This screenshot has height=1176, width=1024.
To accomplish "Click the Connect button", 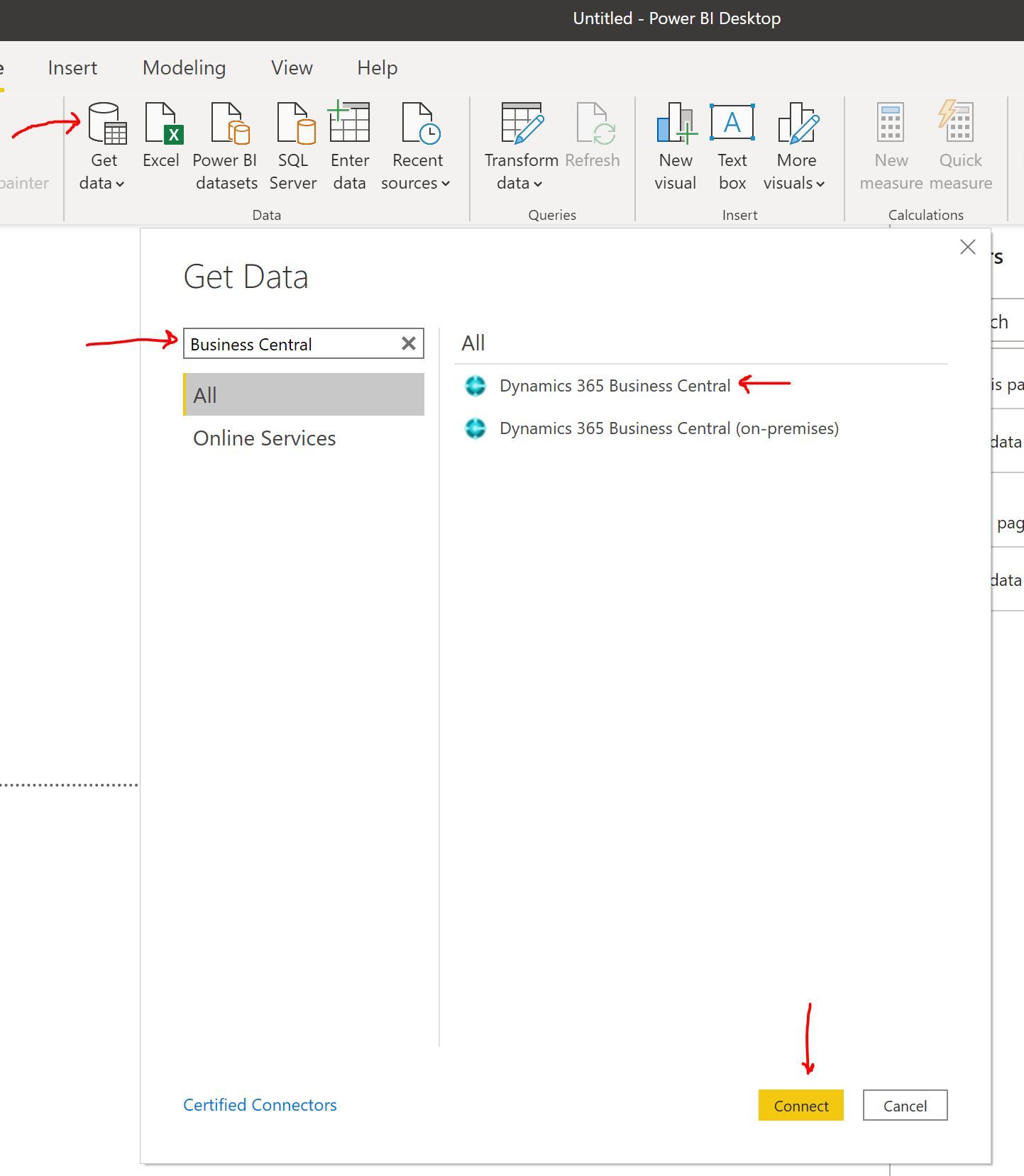I will [x=801, y=1106].
